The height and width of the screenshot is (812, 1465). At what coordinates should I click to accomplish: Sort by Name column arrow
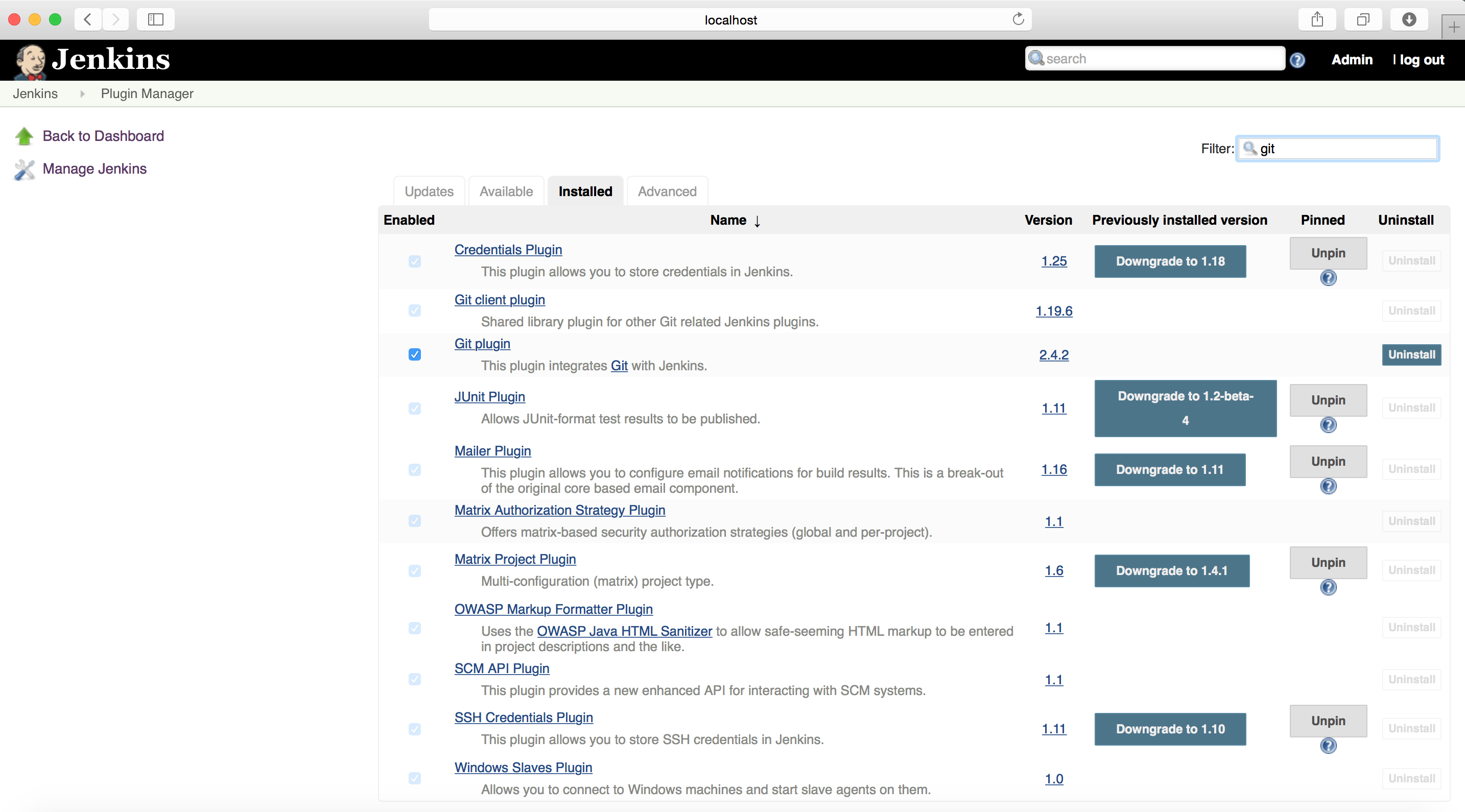point(757,221)
